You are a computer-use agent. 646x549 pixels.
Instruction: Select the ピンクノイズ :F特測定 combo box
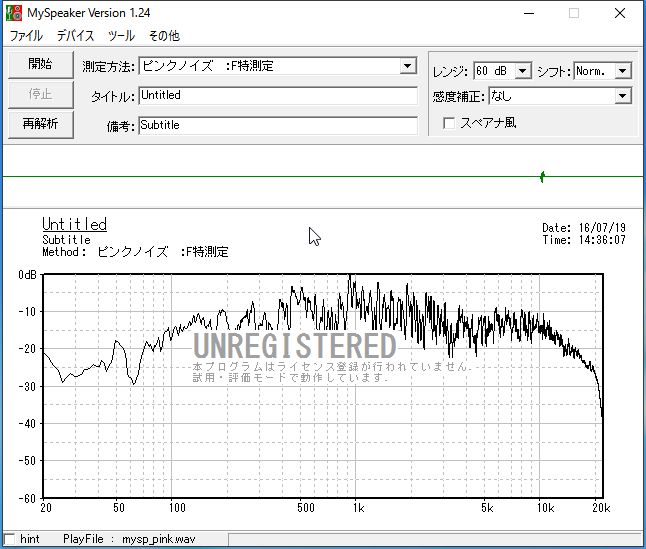click(278, 66)
